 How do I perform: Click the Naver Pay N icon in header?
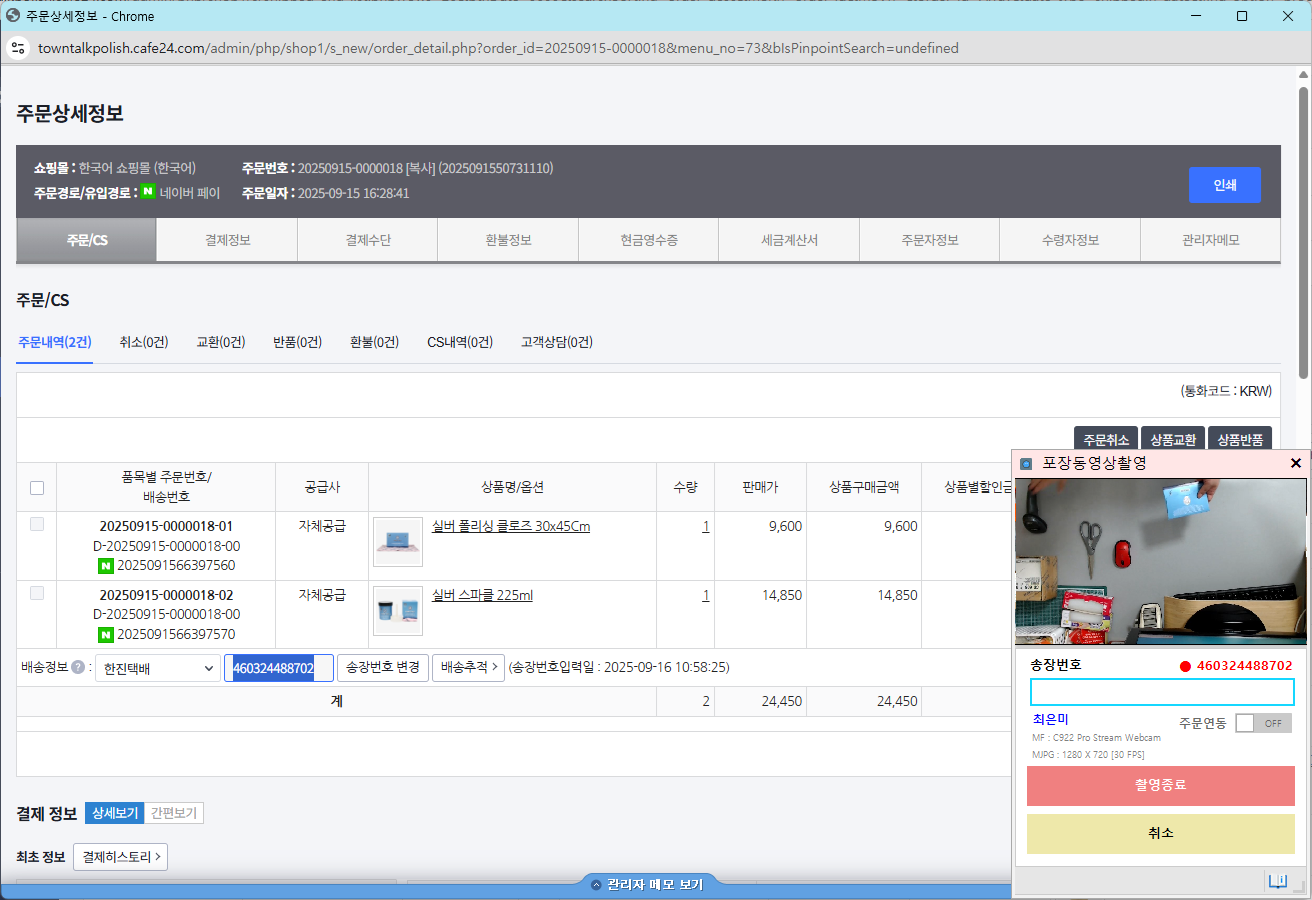click(x=147, y=192)
